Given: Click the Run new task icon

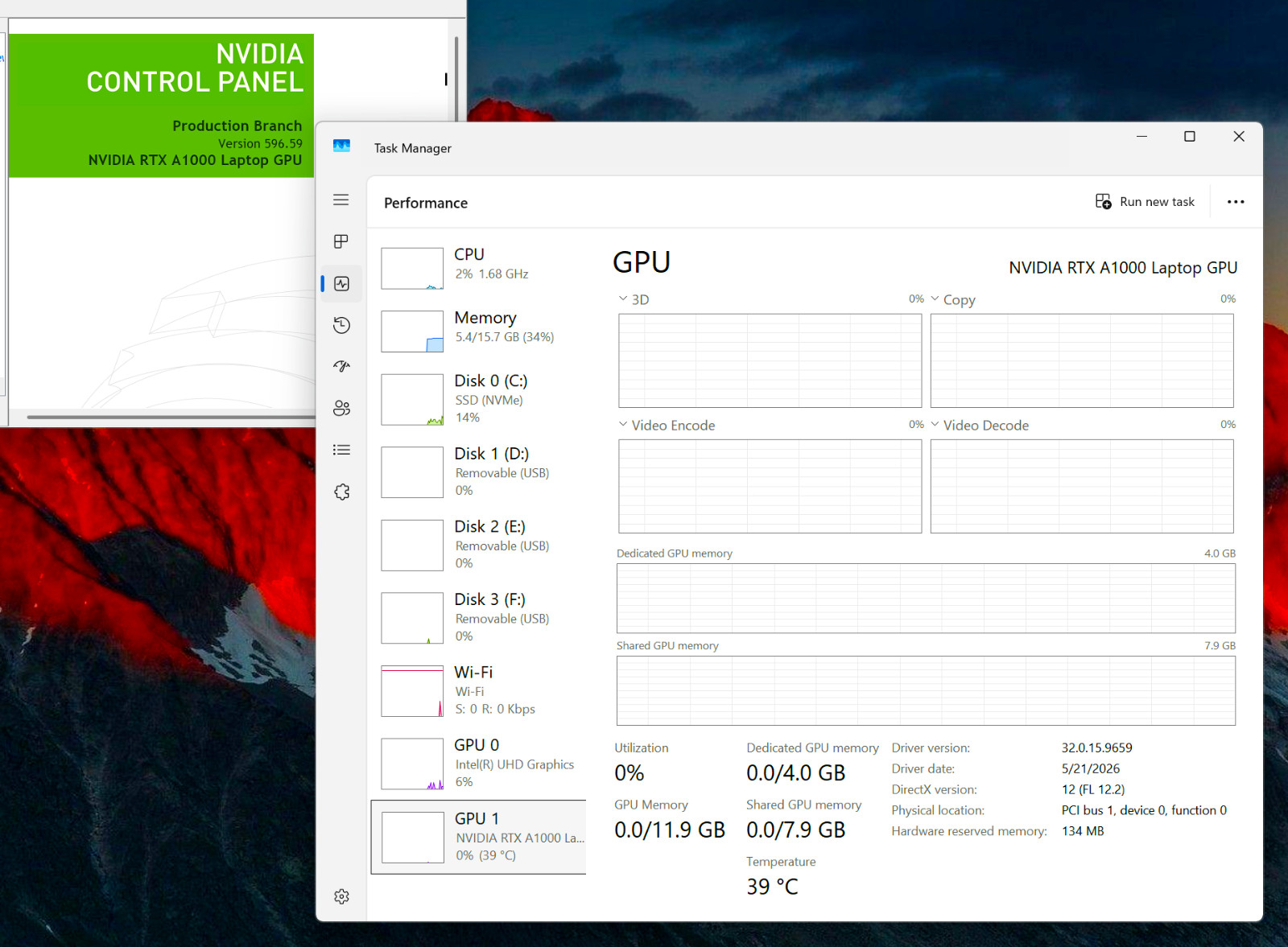Looking at the screenshot, I should [1103, 201].
